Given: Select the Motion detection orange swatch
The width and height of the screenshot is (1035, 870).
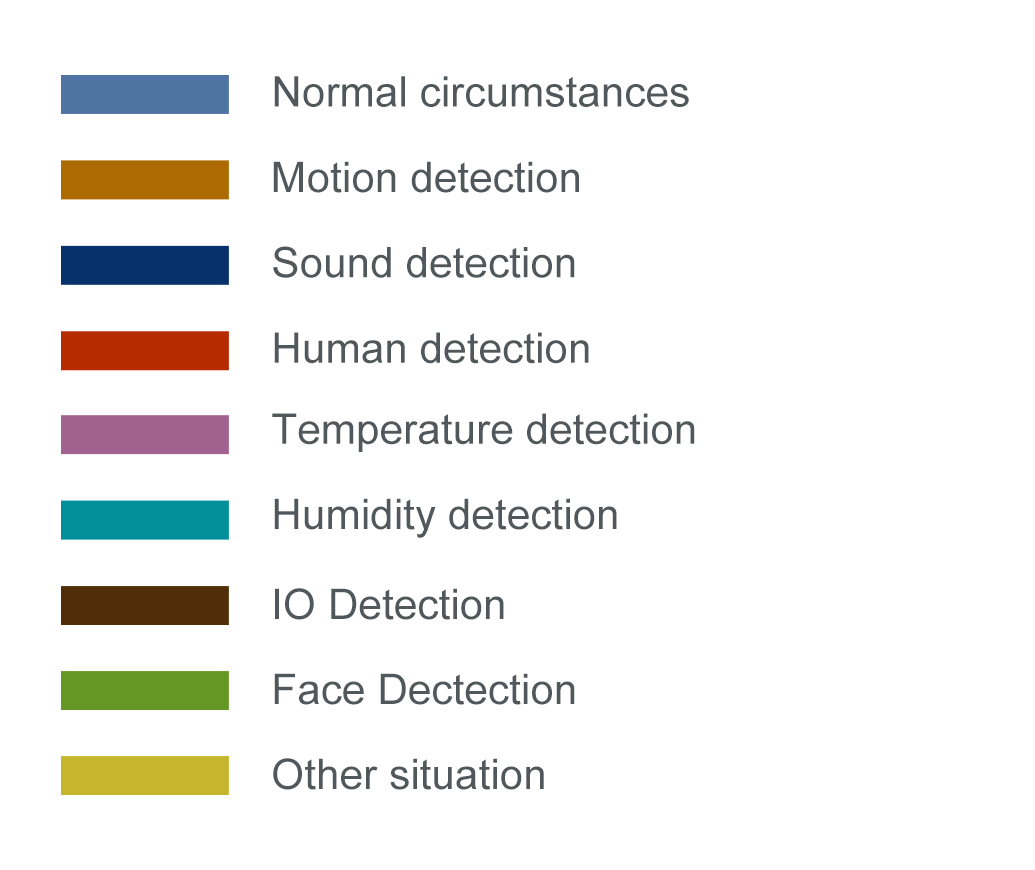Looking at the screenshot, I should (x=145, y=180).
